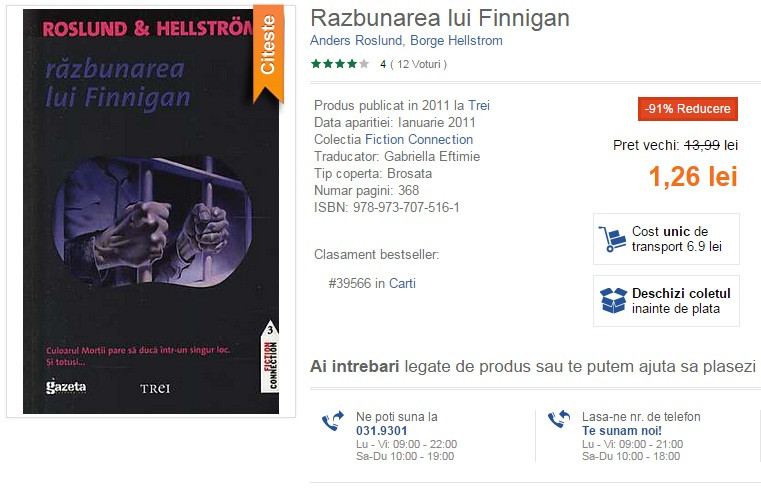Open the Carti bestseller category link

click(402, 283)
